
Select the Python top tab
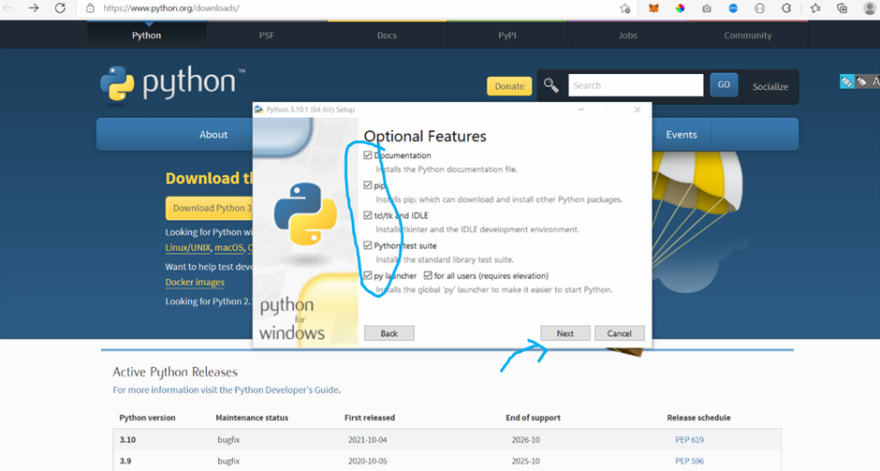click(146, 35)
